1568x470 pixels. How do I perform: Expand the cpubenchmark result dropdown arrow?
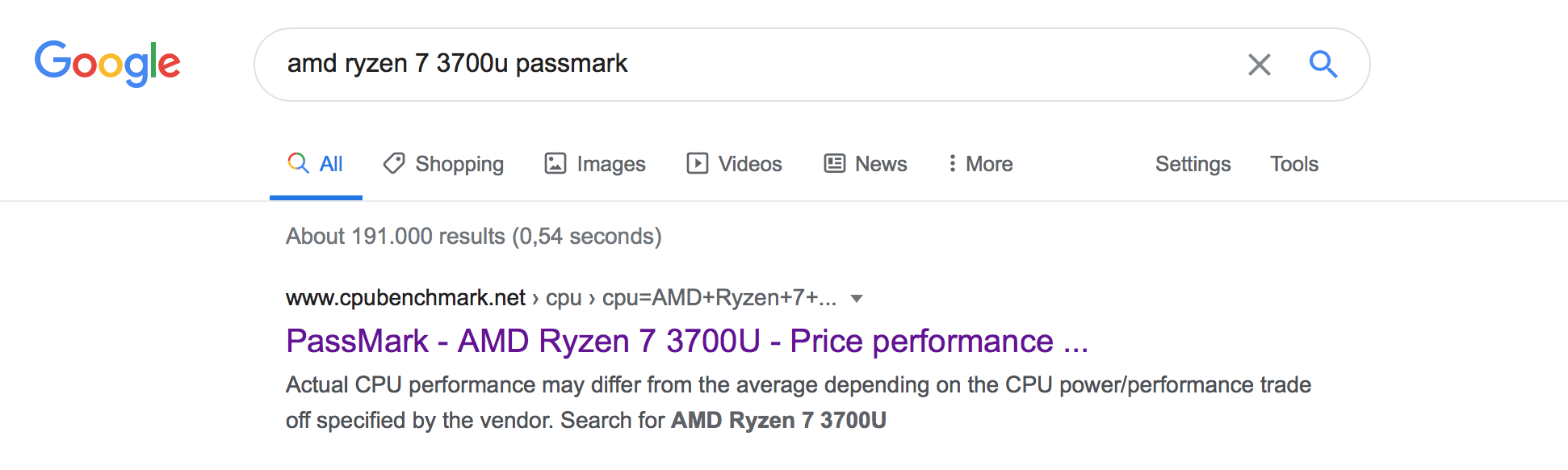pyautogui.click(x=857, y=299)
